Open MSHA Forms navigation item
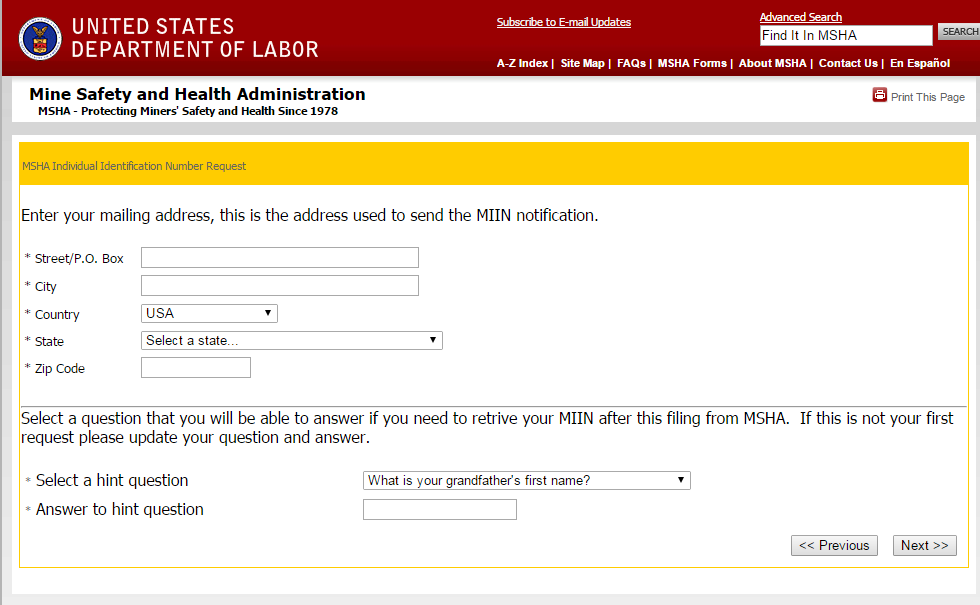This screenshot has height=605, width=980. click(692, 63)
